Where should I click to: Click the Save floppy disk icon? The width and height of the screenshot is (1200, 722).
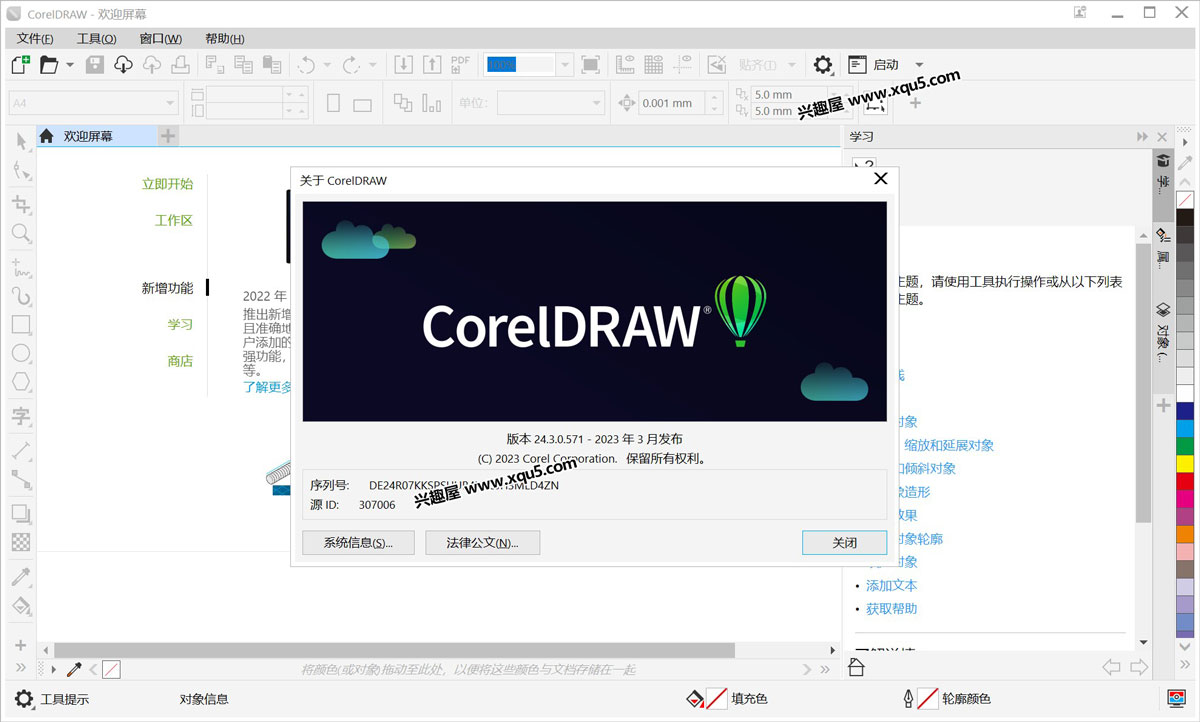coord(95,65)
